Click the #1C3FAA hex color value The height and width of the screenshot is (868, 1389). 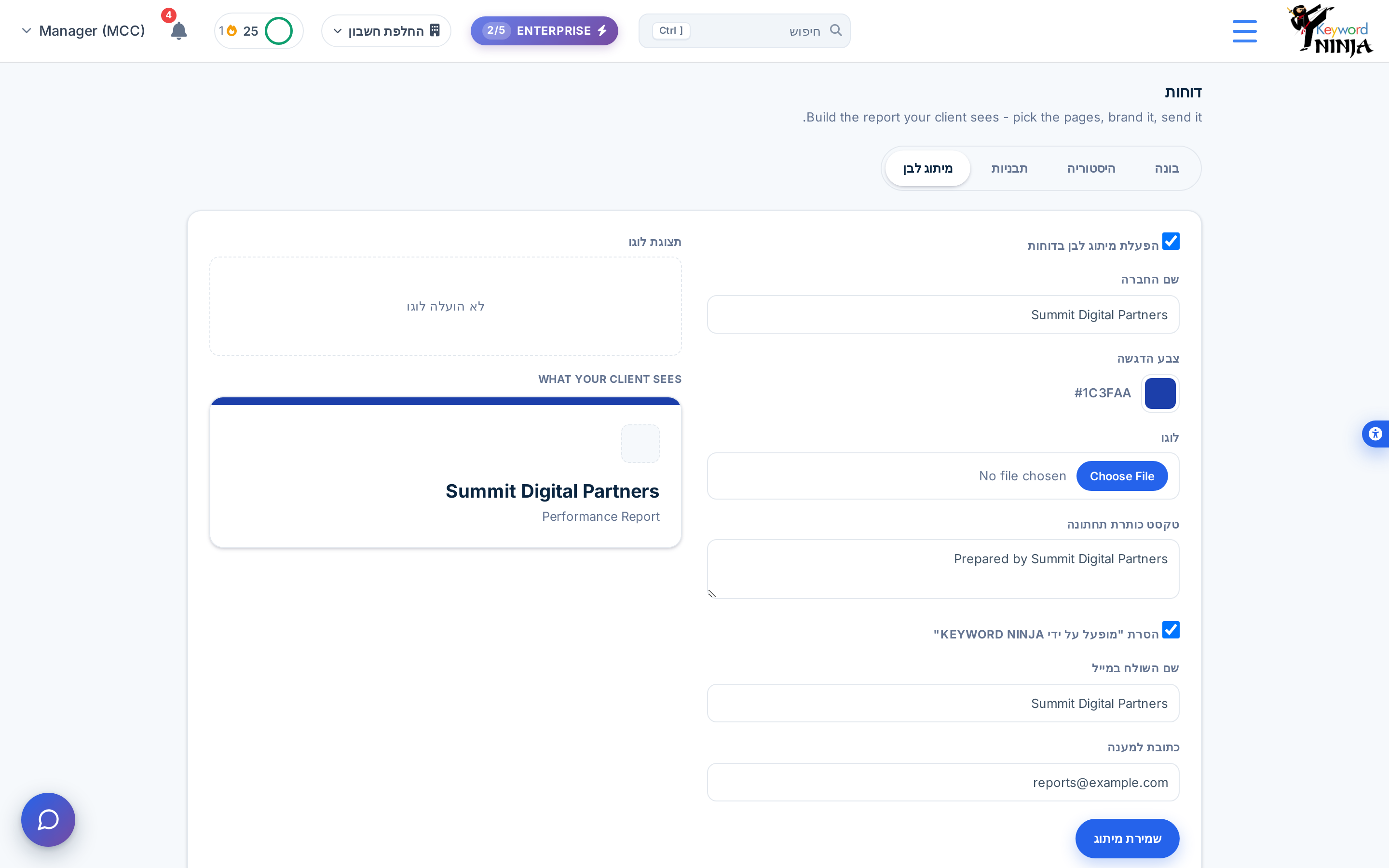pyautogui.click(x=1103, y=393)
